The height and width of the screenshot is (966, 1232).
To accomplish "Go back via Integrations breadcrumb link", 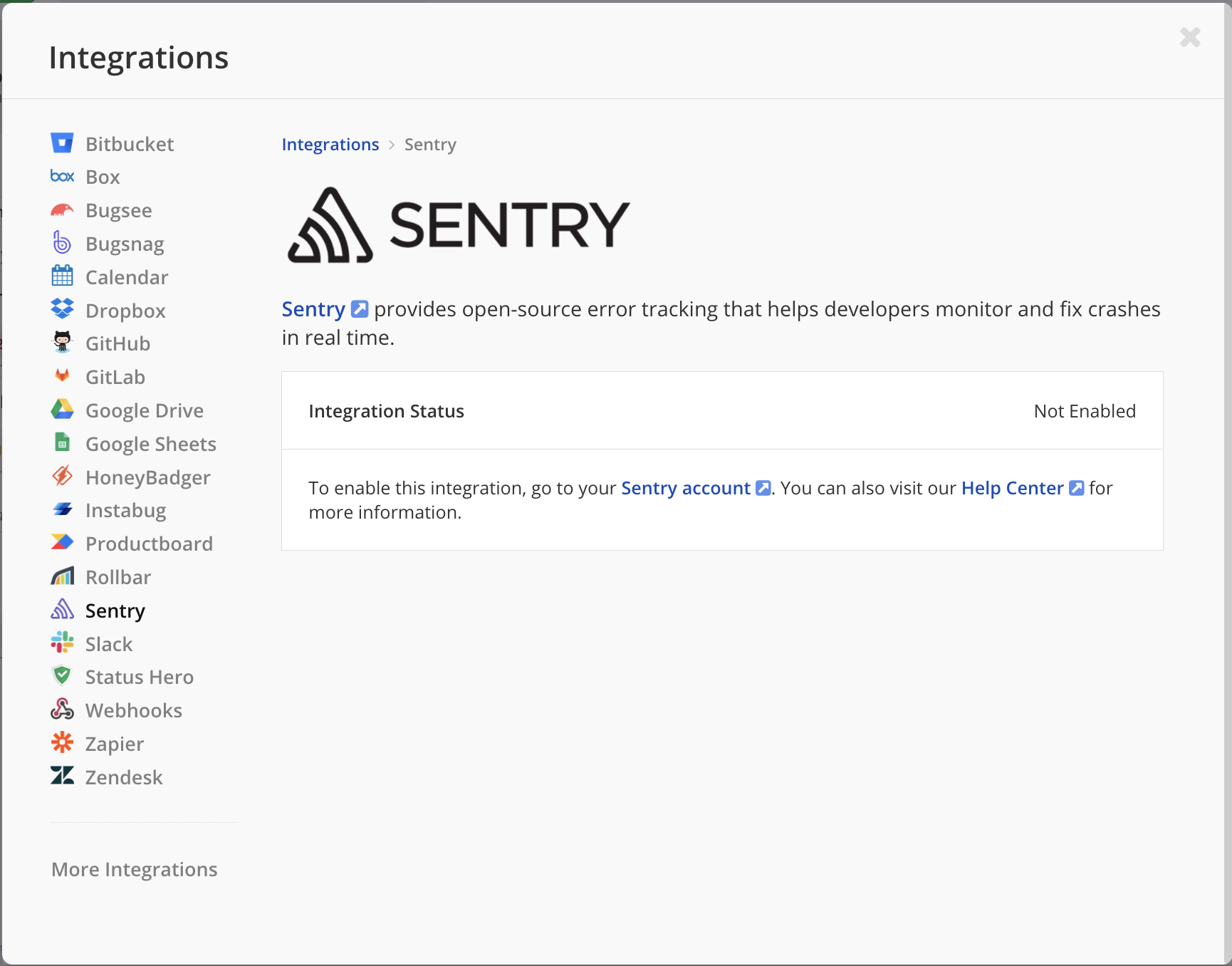I will click(330, 145).
